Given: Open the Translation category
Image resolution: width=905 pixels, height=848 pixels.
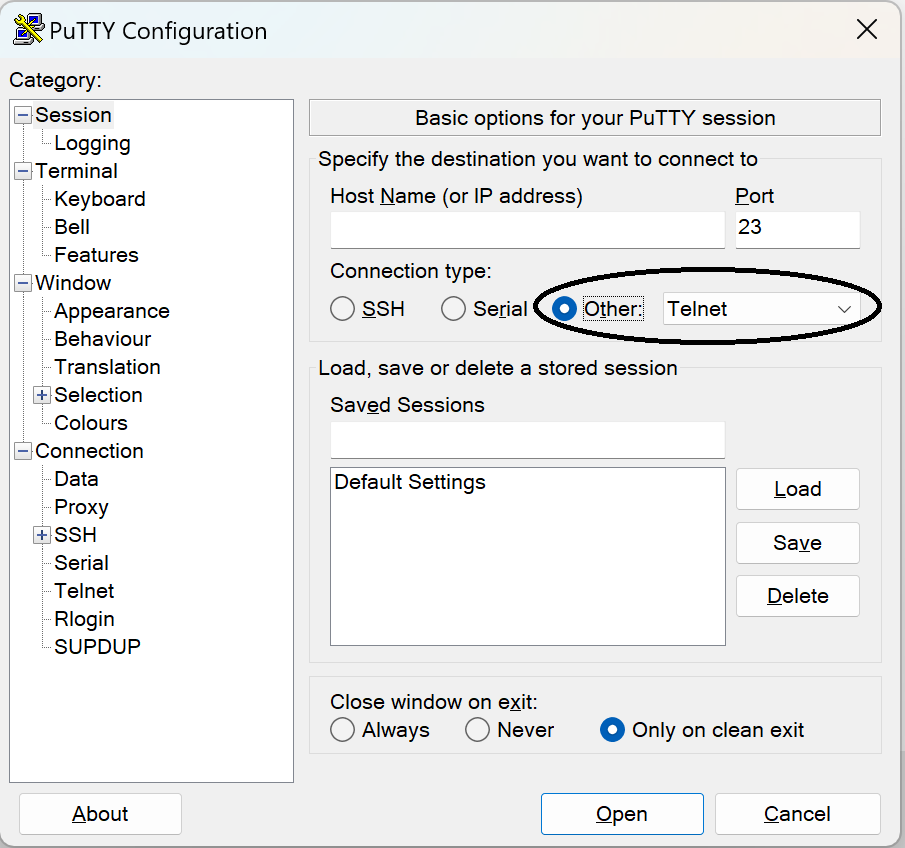Looking at the screenshot, I should pos(107,367).
